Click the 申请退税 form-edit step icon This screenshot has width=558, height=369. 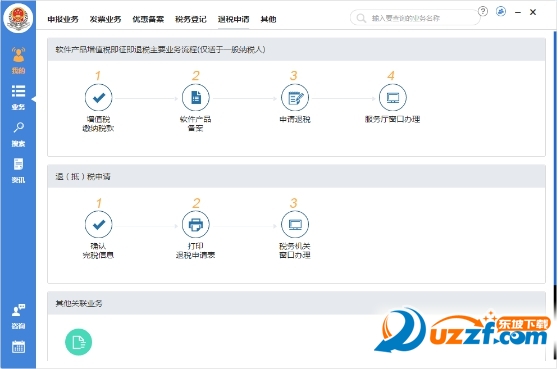click(x=295, y=97)
